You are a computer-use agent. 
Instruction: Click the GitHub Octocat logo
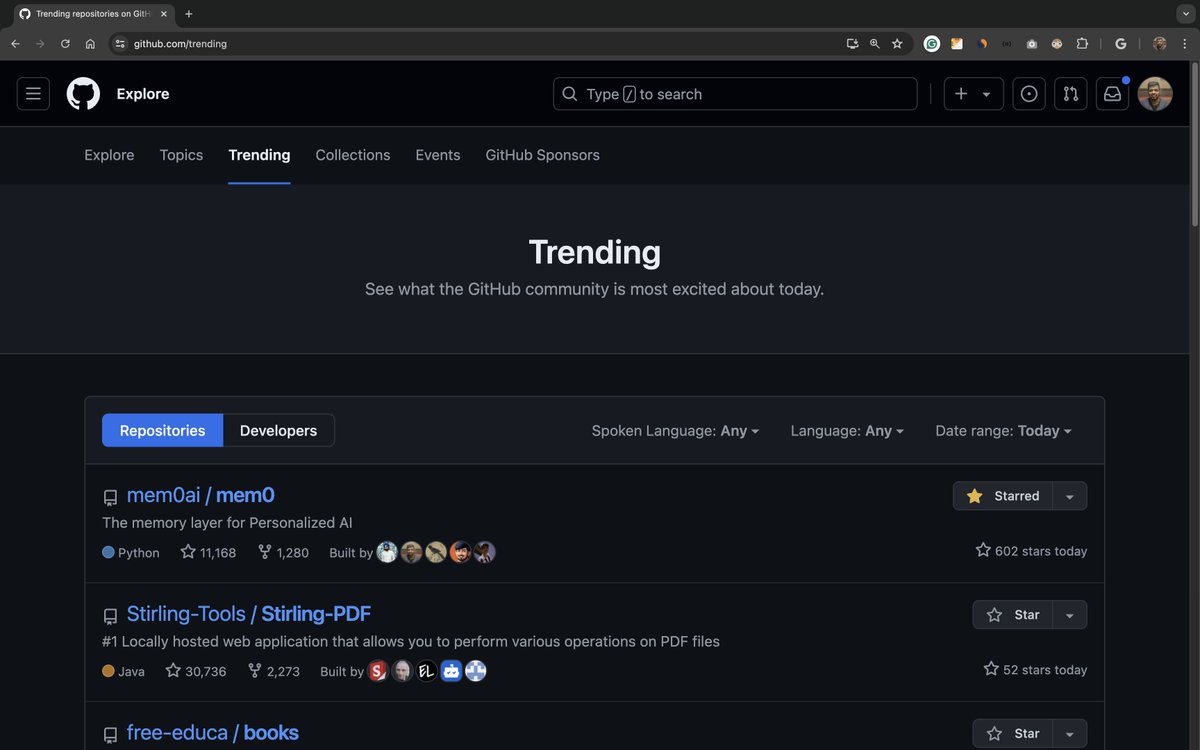click(x=83, y=94)
